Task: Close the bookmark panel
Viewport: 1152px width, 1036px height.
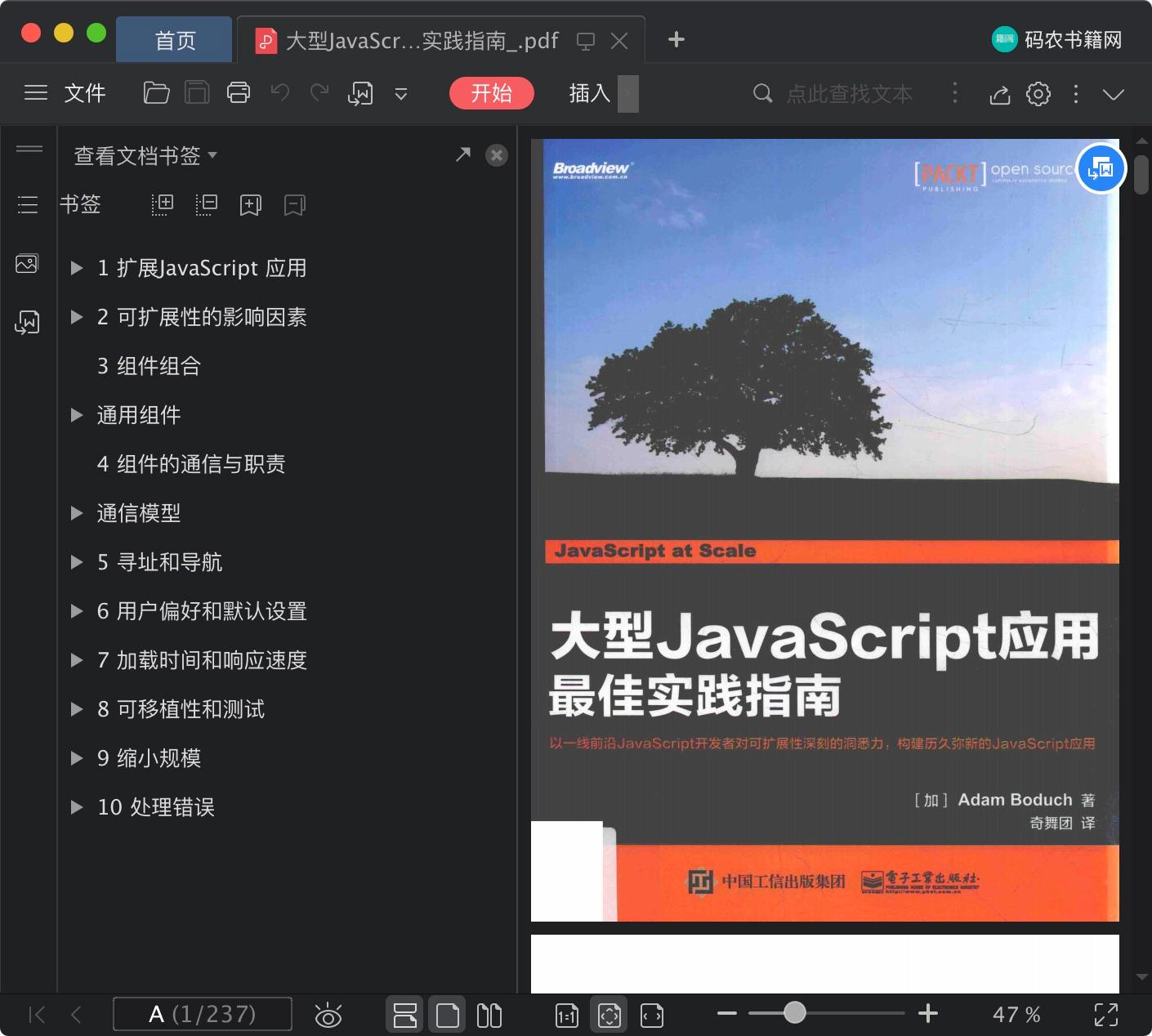Action: pos(497,155)
